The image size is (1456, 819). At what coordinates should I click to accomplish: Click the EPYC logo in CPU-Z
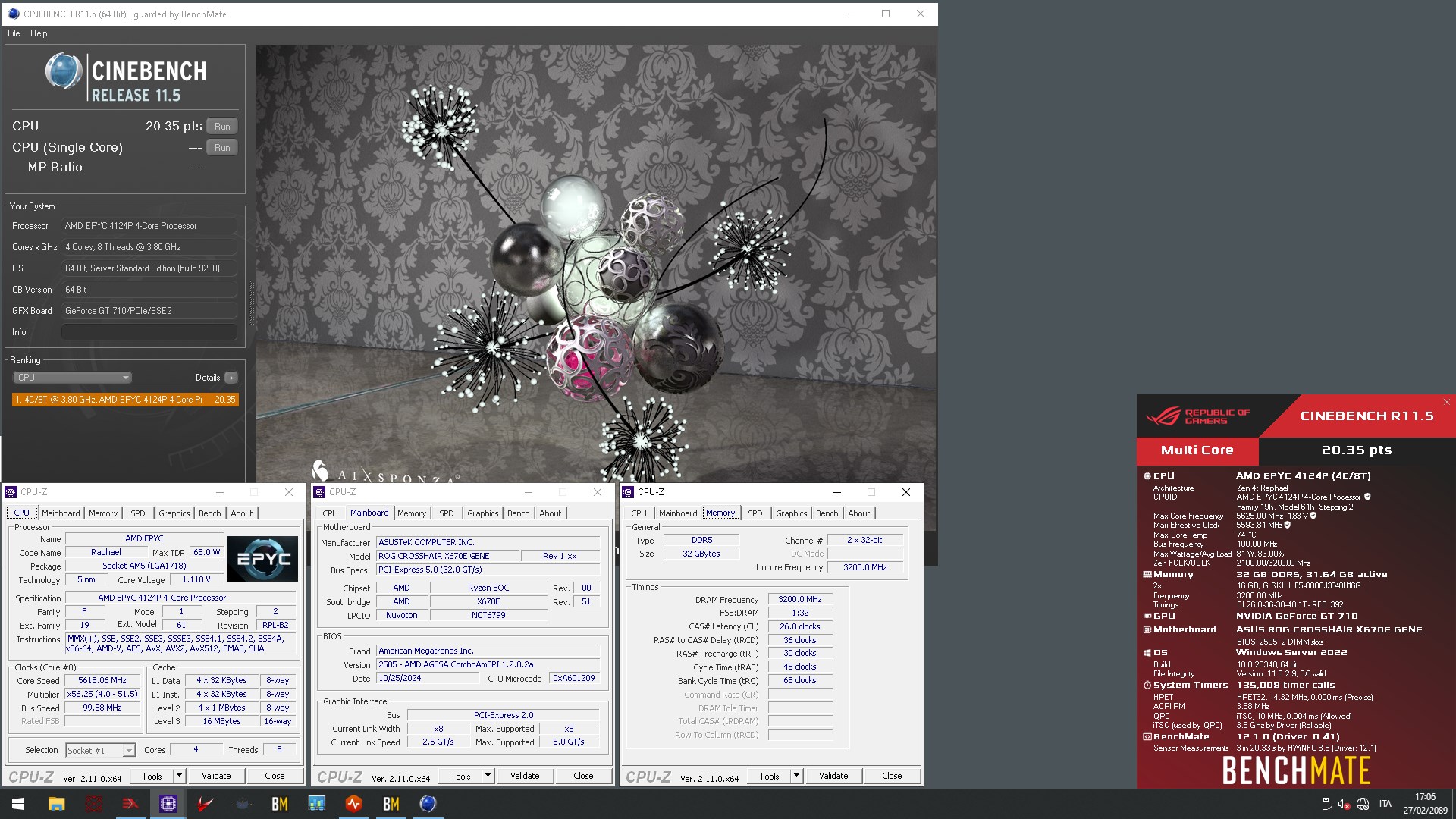[x=262, y=559]
